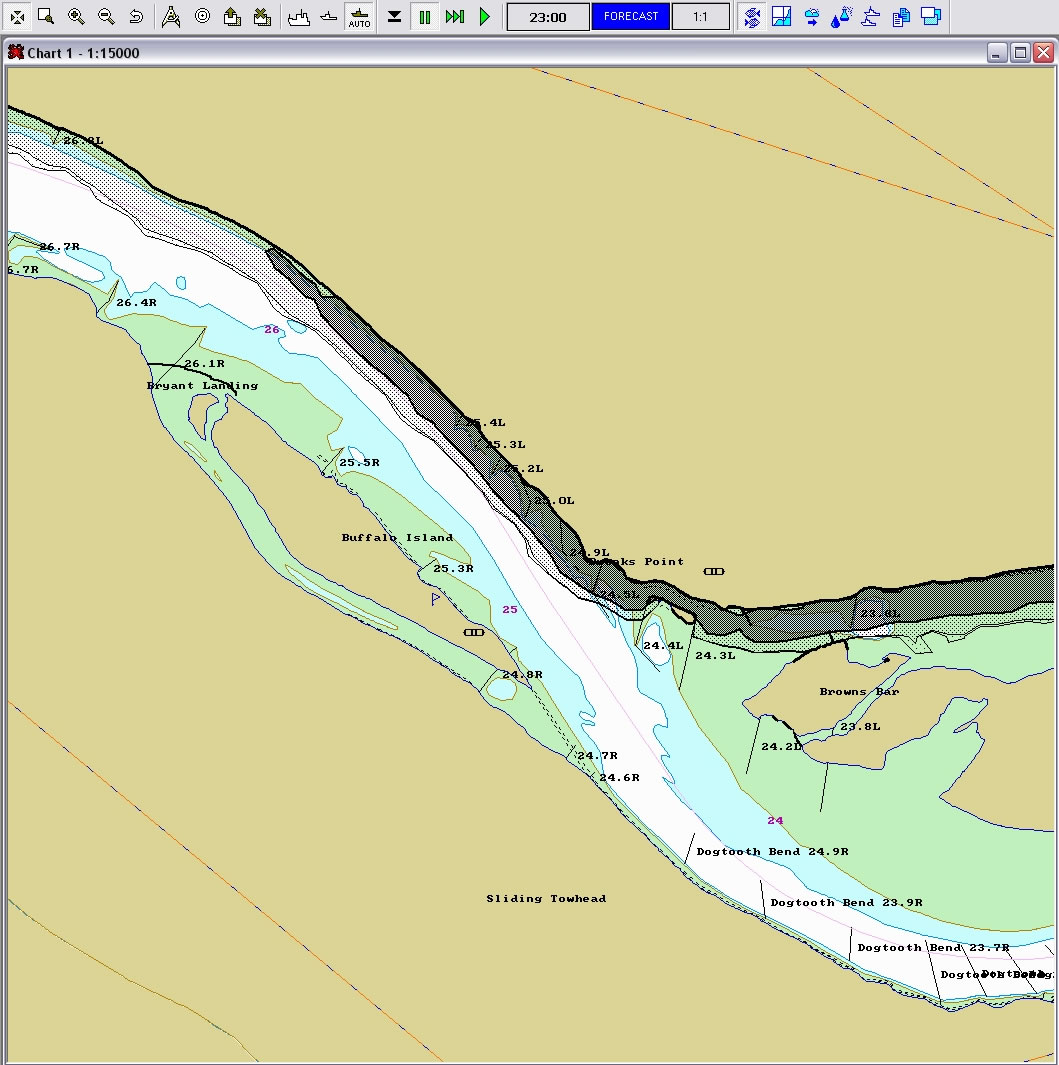Screen dimensions: 1059x1065
Task: Click the 23:00 time field
Action: (x=548, y=17)
